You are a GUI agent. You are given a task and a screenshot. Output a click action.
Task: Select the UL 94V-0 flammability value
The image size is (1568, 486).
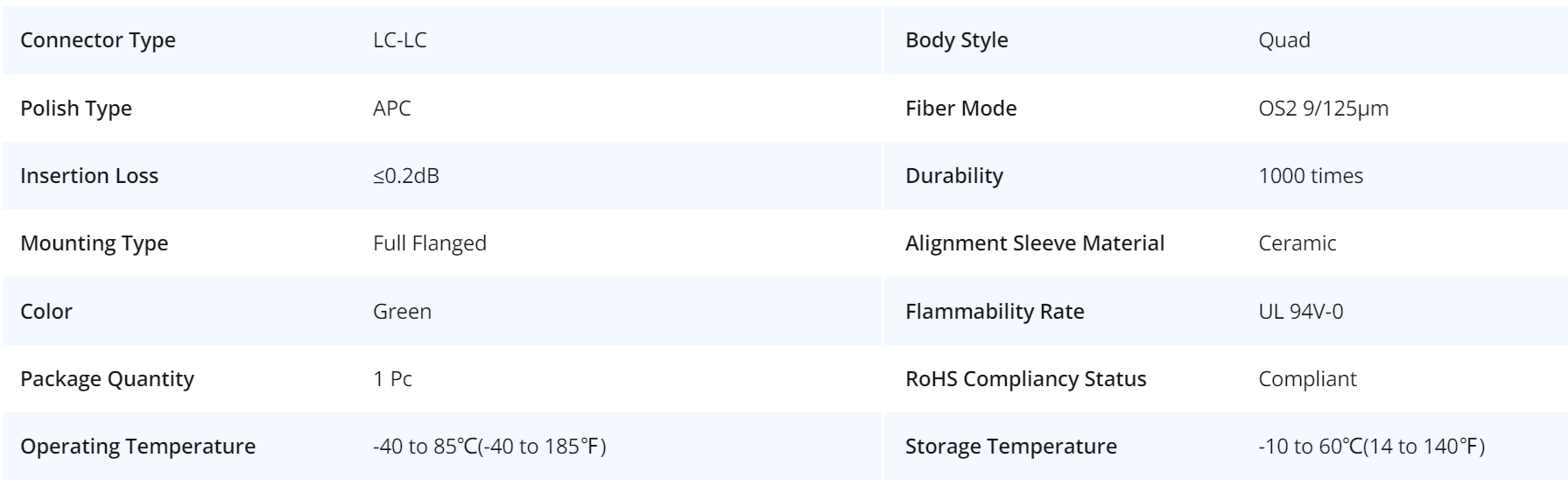(1301, 312)
